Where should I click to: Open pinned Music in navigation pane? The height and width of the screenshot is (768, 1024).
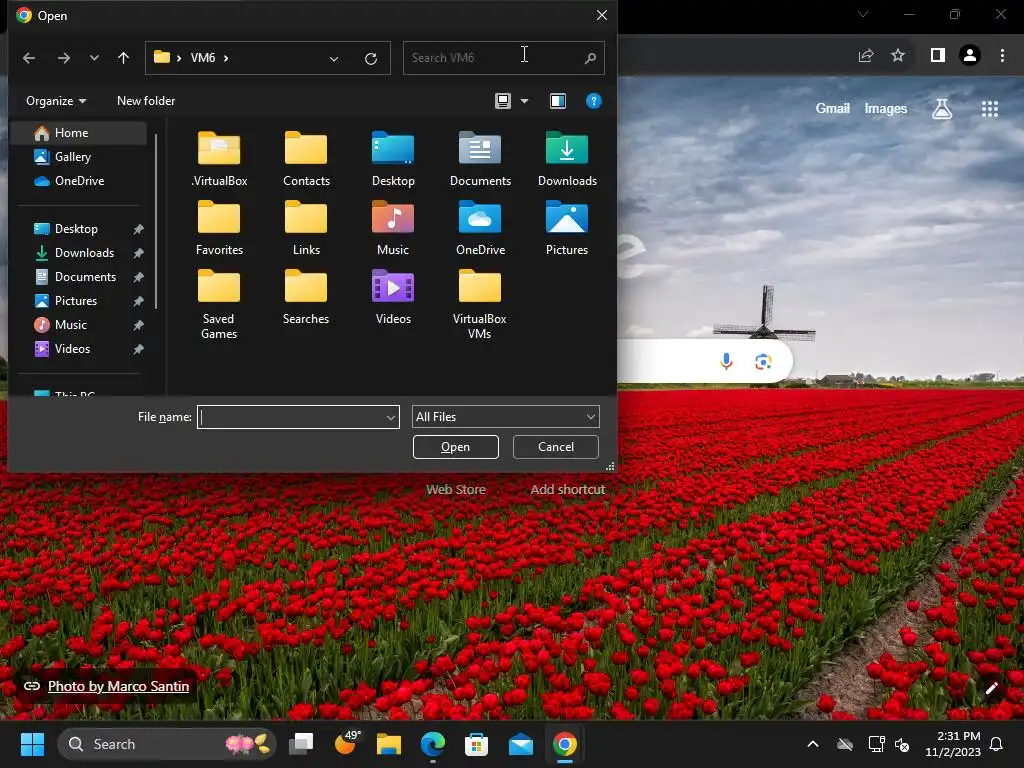pyautogui.click(x=71, y=325)
